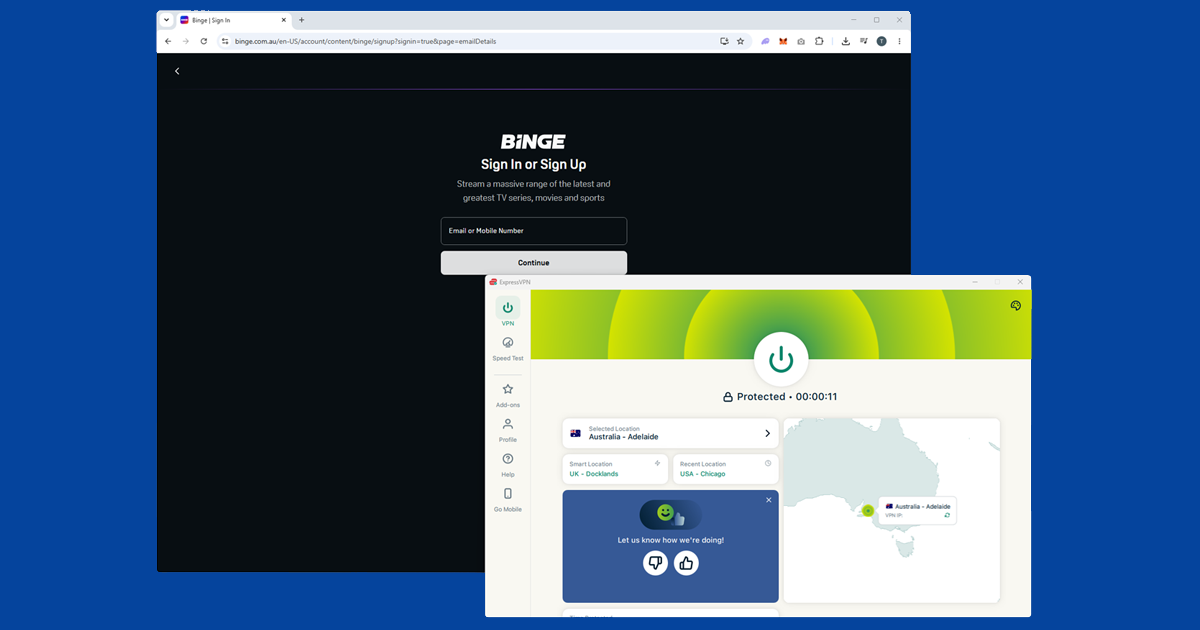Click the back arrow on the Binge page
This screenshot has height=630, width=1200.
point(177,71)
